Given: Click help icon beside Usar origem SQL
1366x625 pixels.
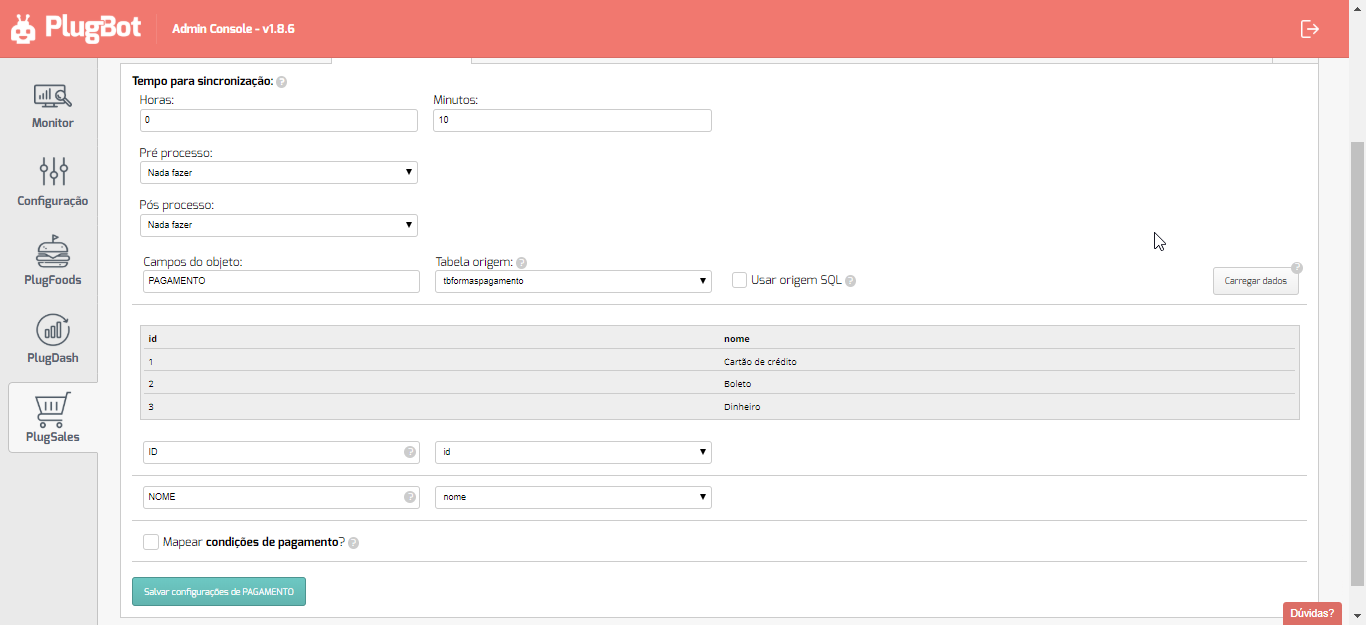Looking at the screenshot, I should point(850,281).
